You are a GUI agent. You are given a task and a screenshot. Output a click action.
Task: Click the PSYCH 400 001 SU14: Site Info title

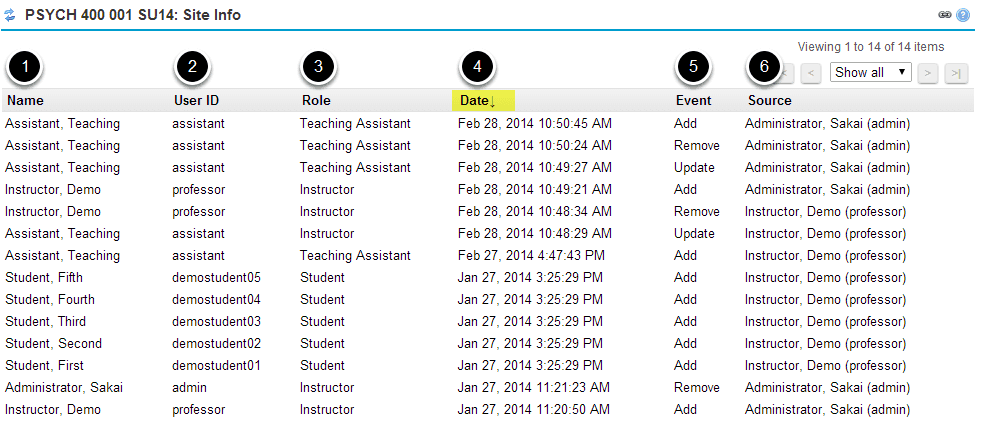click(x=133, y=15)
